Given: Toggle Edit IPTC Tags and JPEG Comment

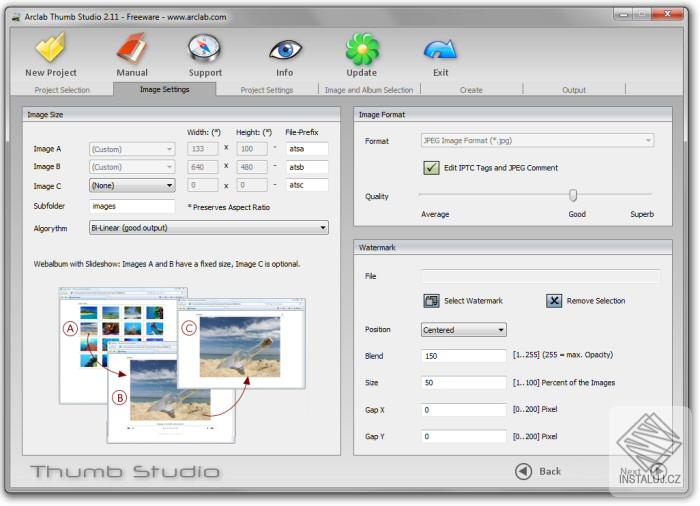Looking at the screenshot, I should (x=431, y=168).
